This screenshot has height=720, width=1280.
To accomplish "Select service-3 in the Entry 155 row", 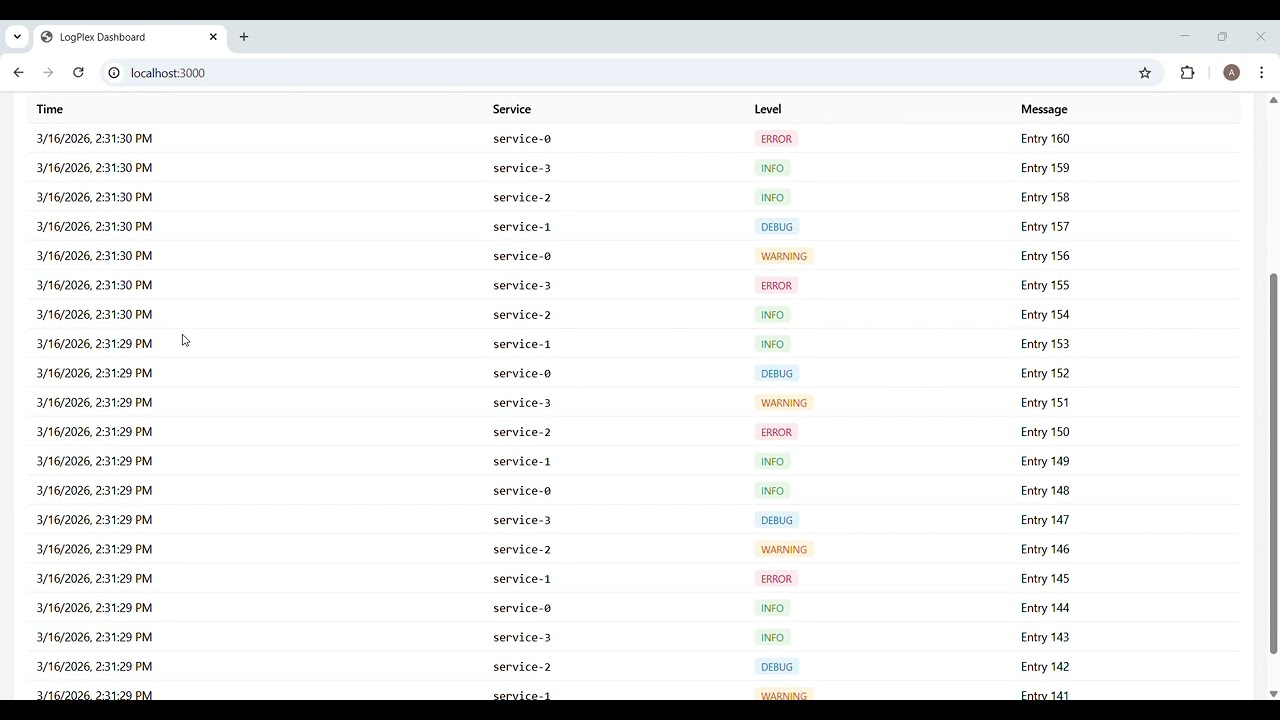I will click(522, 286).
